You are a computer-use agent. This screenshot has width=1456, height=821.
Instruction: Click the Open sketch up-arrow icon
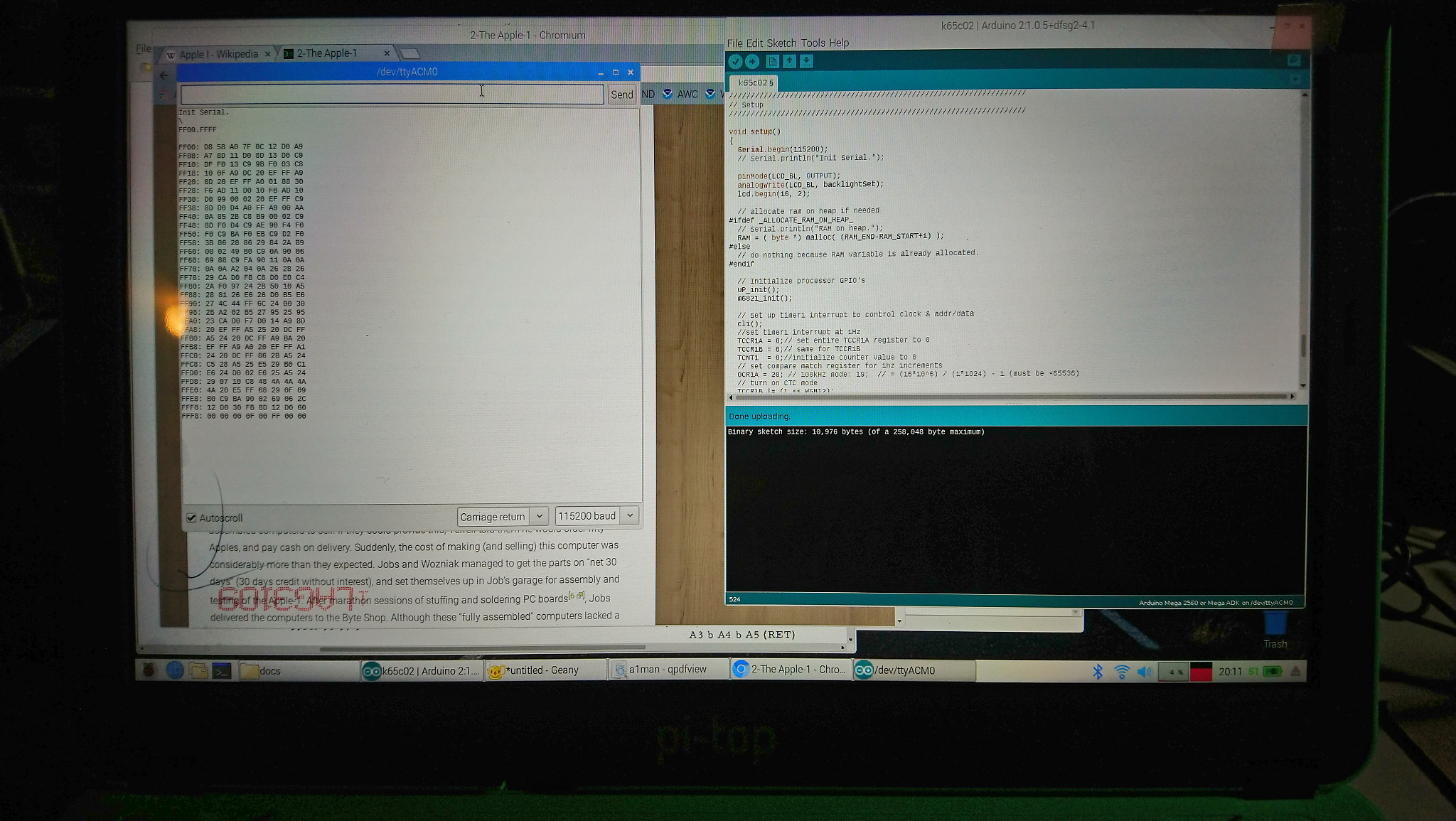point(789,62)
